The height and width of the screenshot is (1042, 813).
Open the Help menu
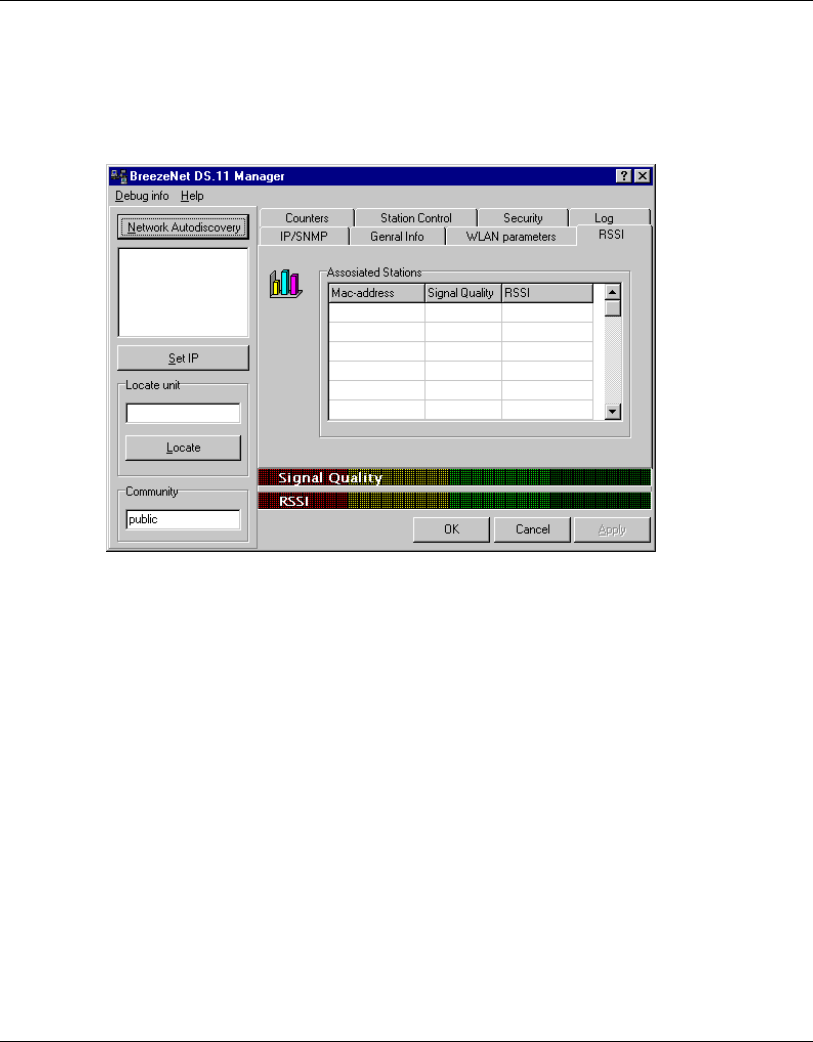[192, 196]
